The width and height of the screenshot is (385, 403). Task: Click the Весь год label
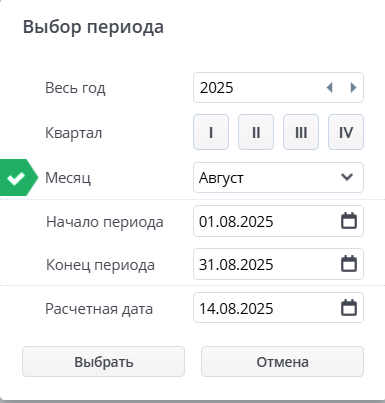coord(75,88)
